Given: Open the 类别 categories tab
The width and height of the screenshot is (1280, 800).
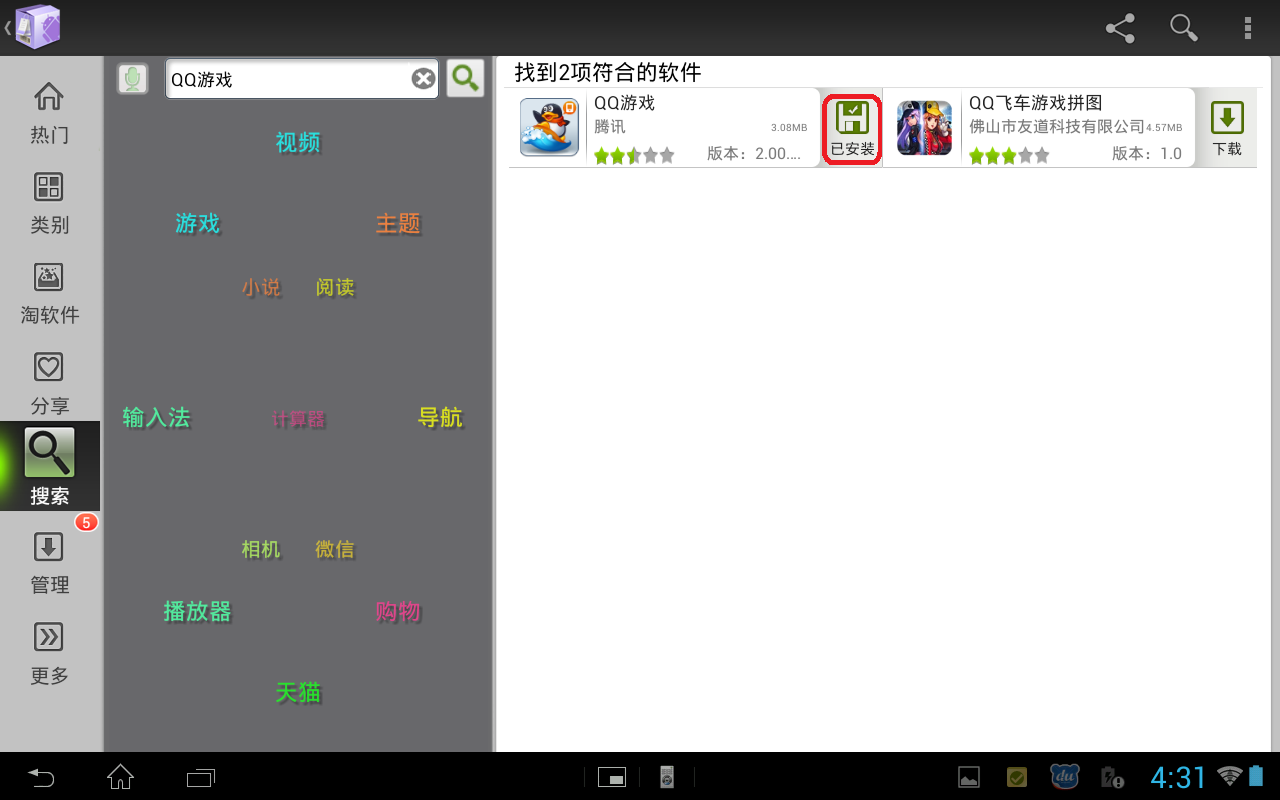Looking at the screenshot, I should pos(50,203).
